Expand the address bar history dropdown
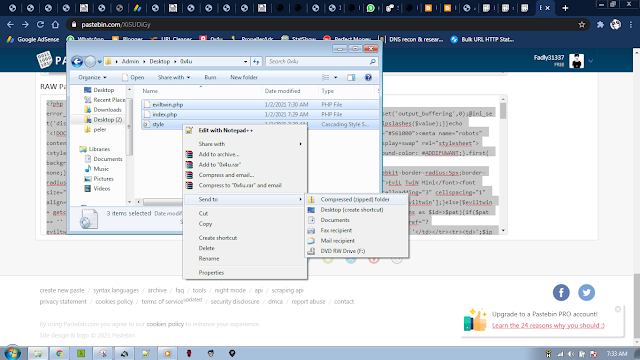This screenshot has height=360, width=640. [x=245, y=62]
